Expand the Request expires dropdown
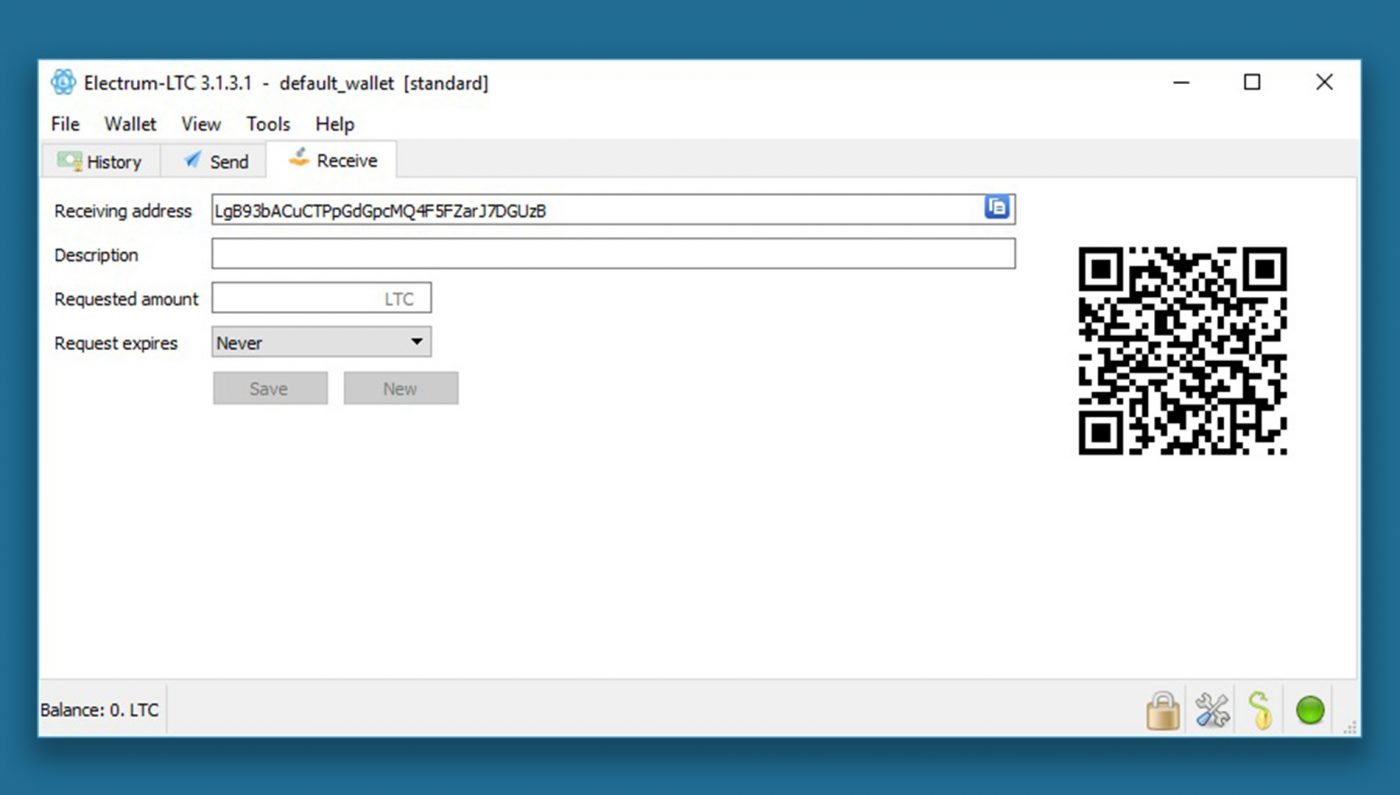This screenshot has width=1400, height=795. (x=321, y=342)
